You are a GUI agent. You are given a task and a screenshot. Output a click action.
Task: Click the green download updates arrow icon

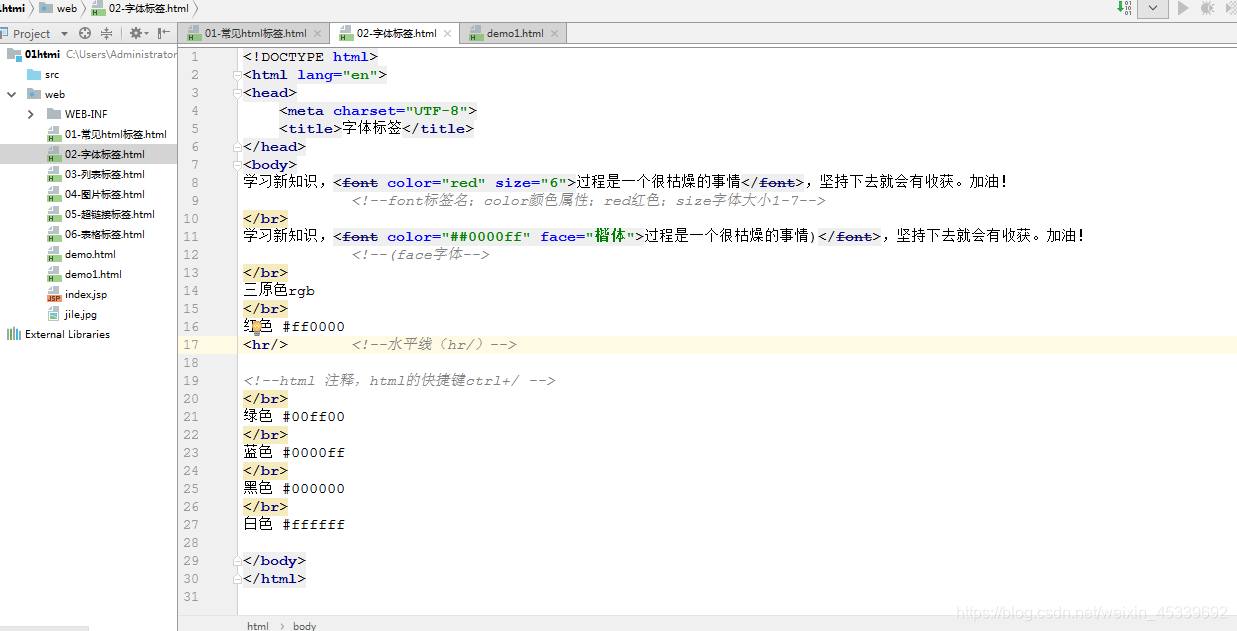coord(1122,10)
